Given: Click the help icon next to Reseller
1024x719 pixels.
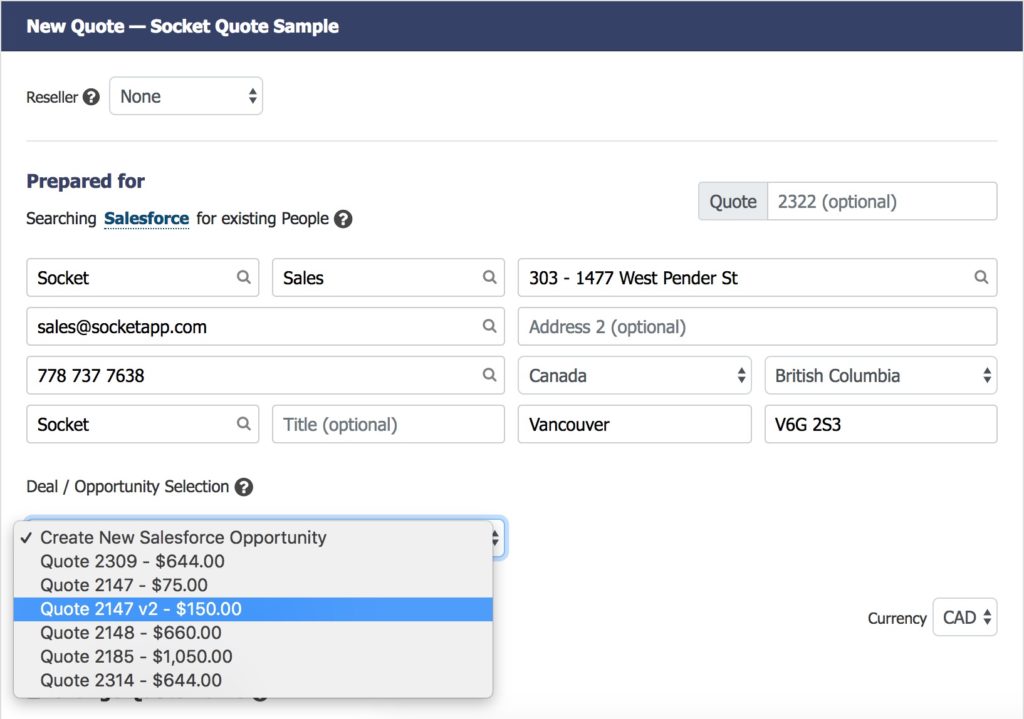Looking at the screenshot, I should [x=91, y=97].
